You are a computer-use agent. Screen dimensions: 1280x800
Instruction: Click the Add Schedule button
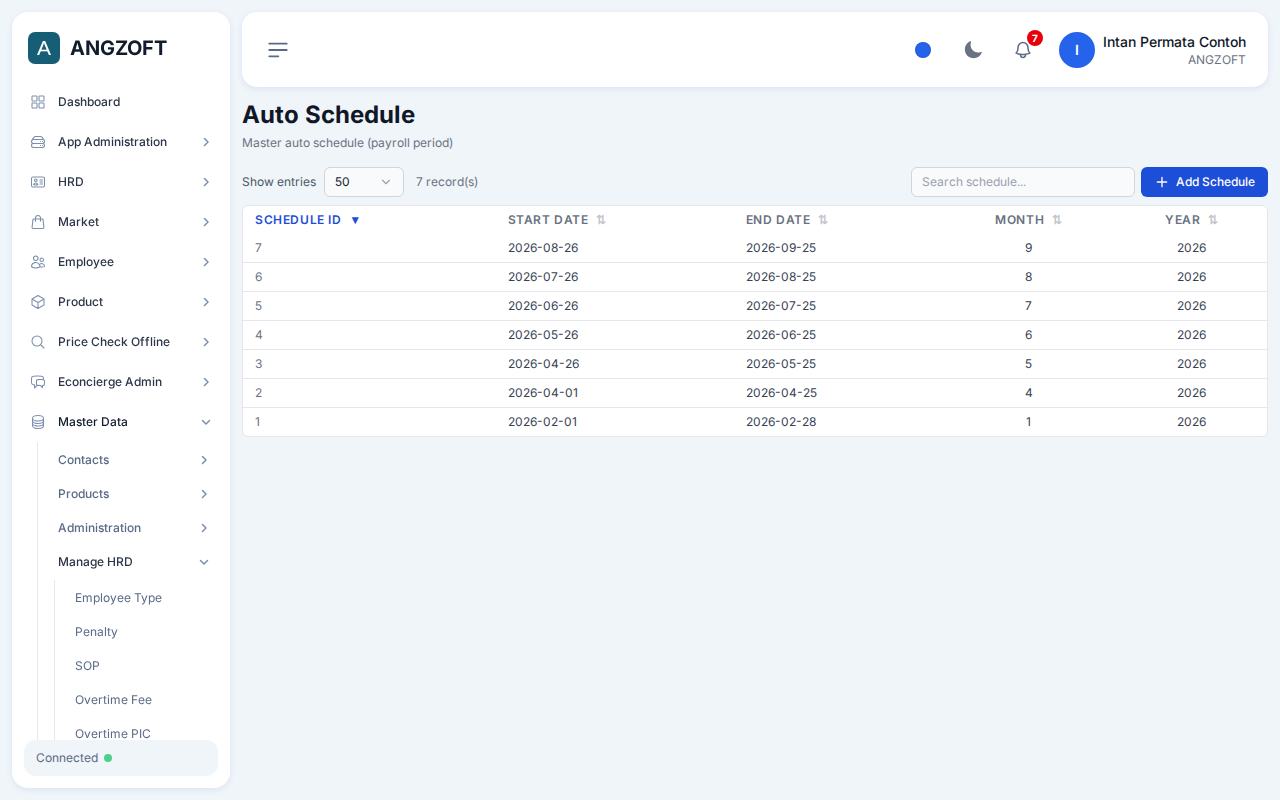(x=1204, y=182)
